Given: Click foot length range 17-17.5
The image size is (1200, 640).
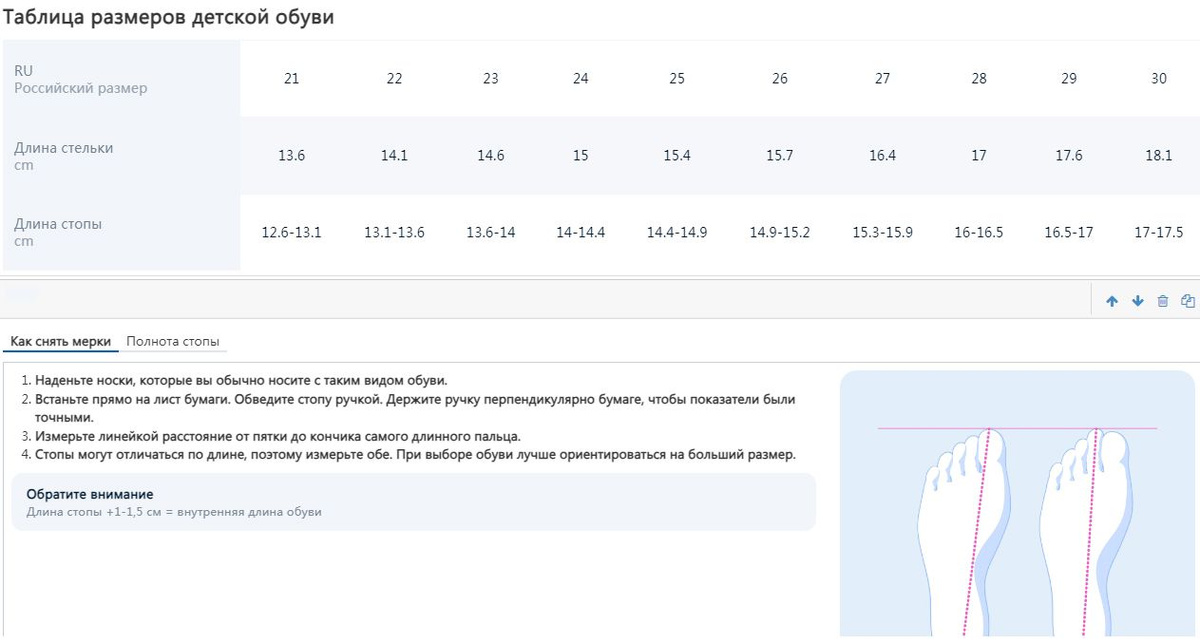Looking at the screenshot, I should pyautogui.click(x=1159, y=233).
